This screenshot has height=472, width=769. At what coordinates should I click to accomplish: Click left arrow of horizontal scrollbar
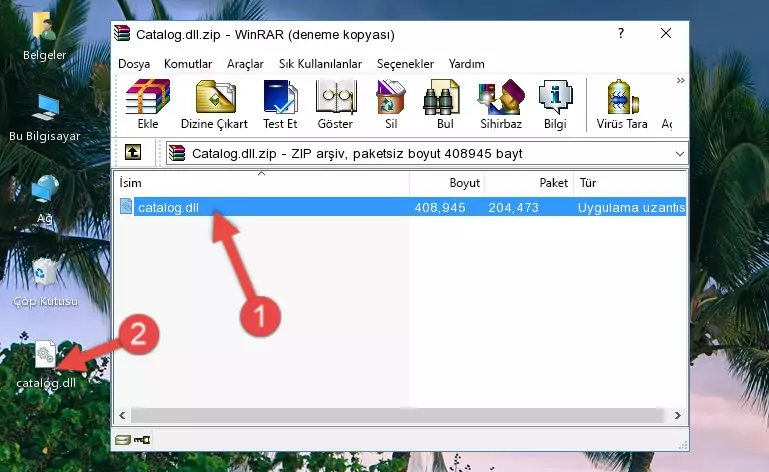(122, 415)
